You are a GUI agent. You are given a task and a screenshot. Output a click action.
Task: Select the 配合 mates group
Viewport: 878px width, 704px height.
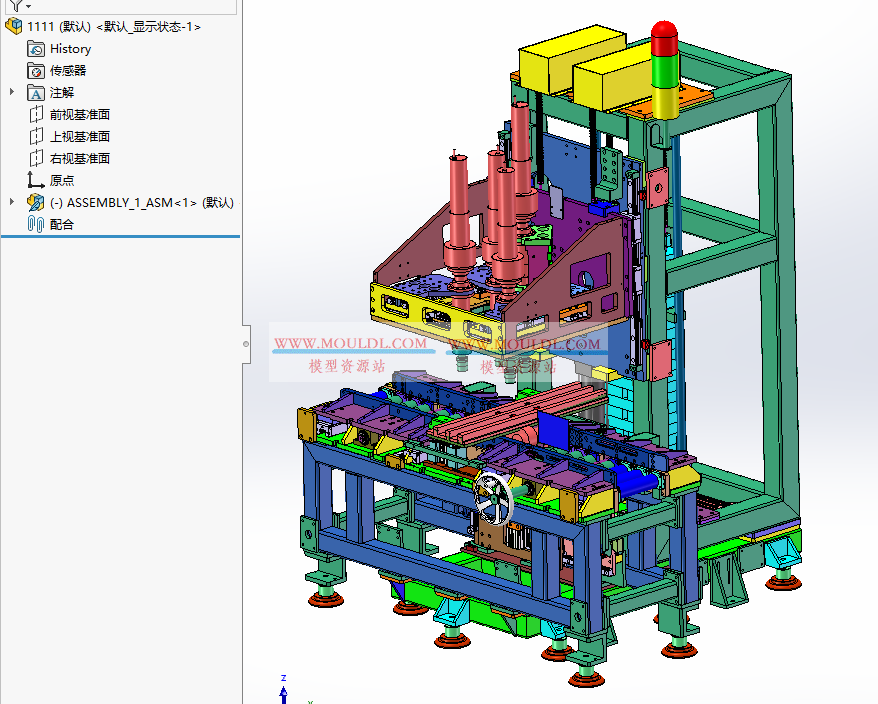coord(60,223)
